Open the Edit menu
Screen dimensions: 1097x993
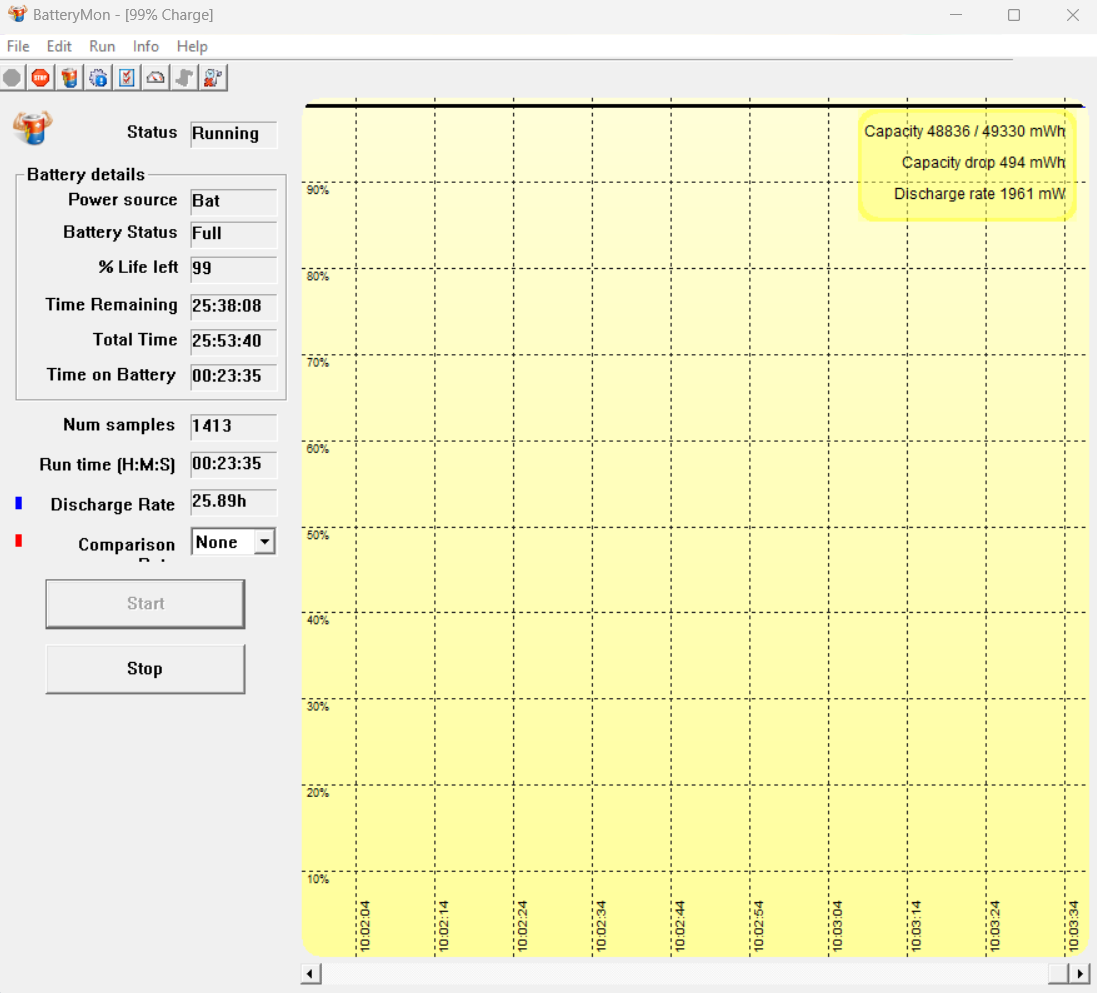pos(59,46)
